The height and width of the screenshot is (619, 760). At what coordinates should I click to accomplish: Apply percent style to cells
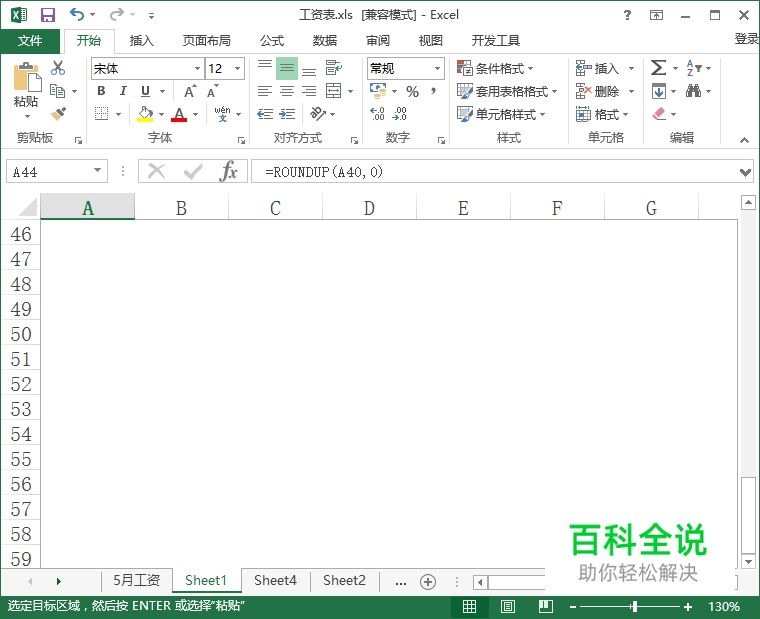[x=412, y=91]
